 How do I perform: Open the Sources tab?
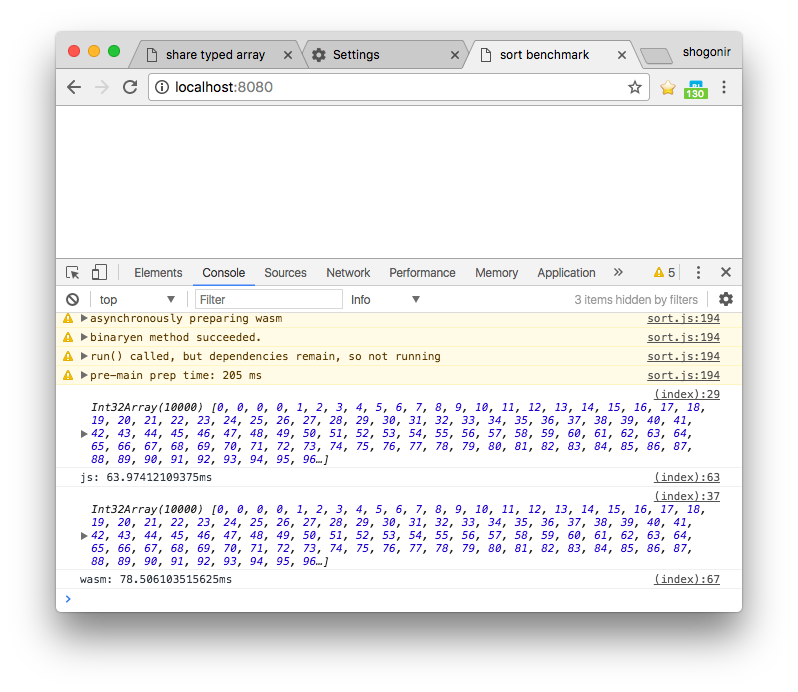pyautogui.click(x=285, y=273)
